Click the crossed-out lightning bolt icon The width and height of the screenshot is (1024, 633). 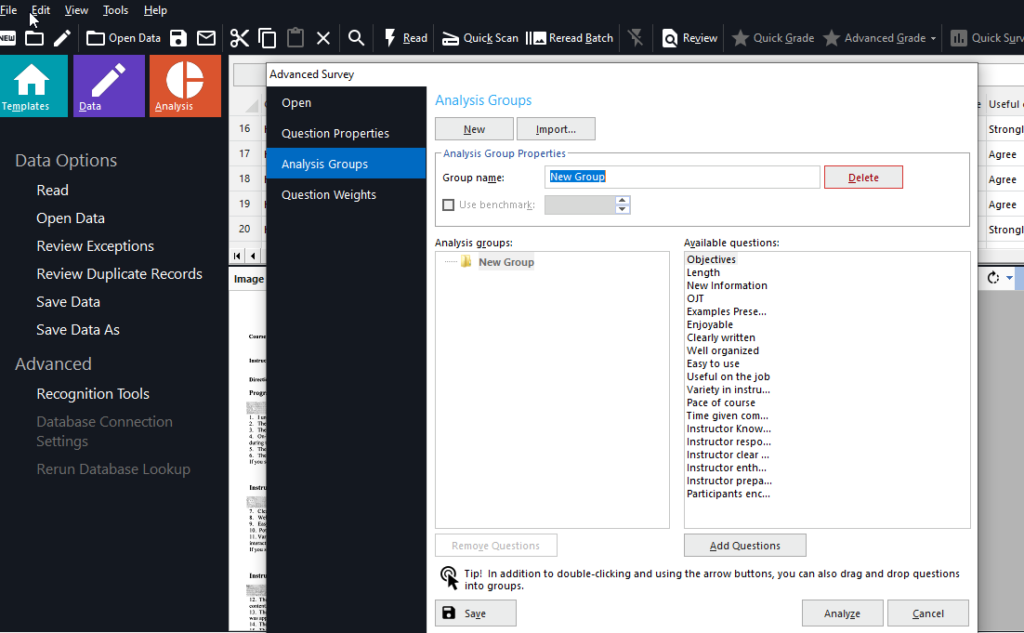[635, 38]
